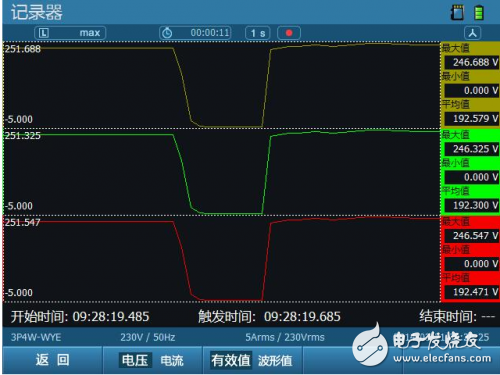The height and width of the screenshot is (375, 500).
Task: Click the green channel minimum 0.000 V
Action: (x=471, y=177)
